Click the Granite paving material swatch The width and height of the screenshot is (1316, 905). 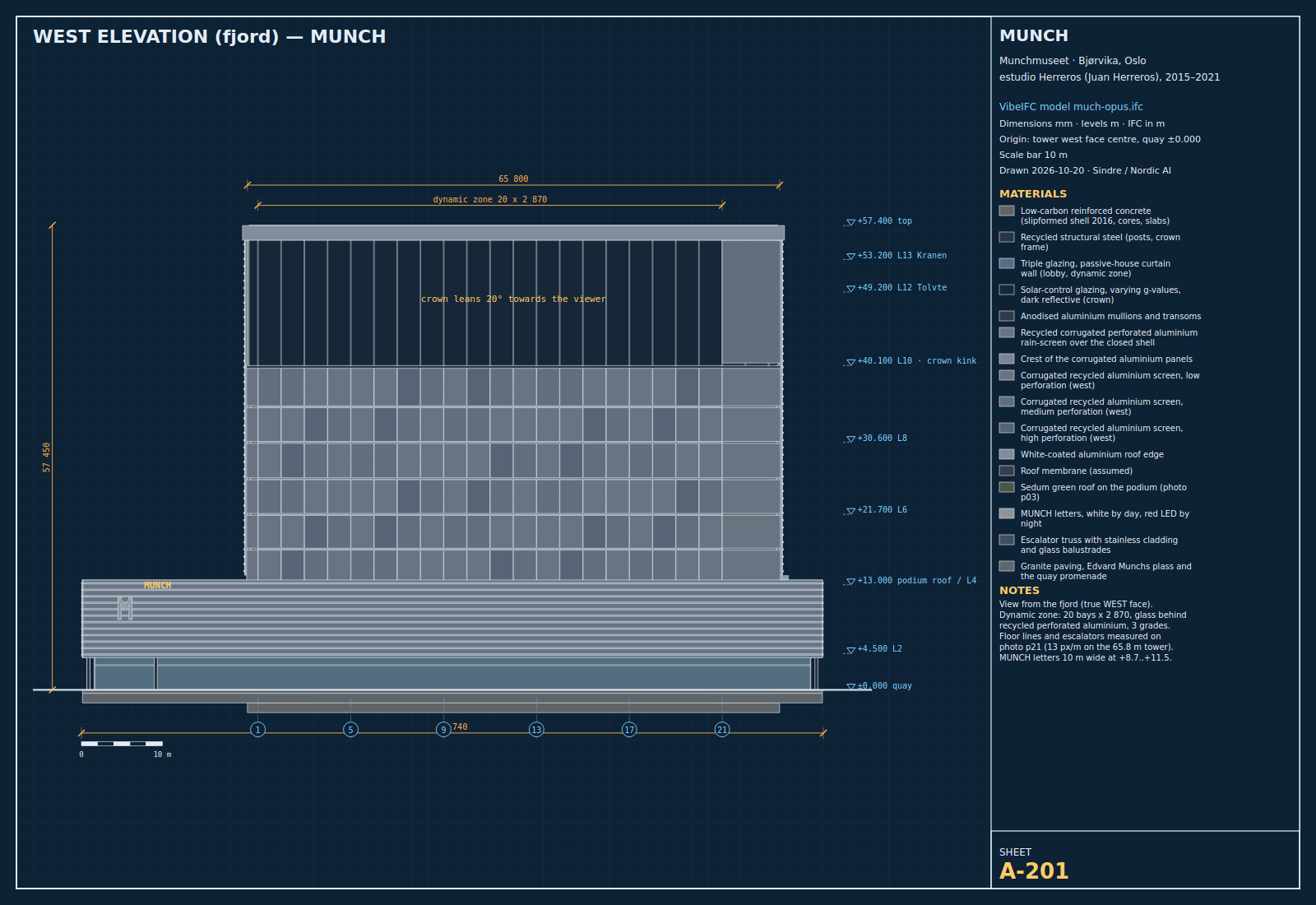click(1007, 566)
